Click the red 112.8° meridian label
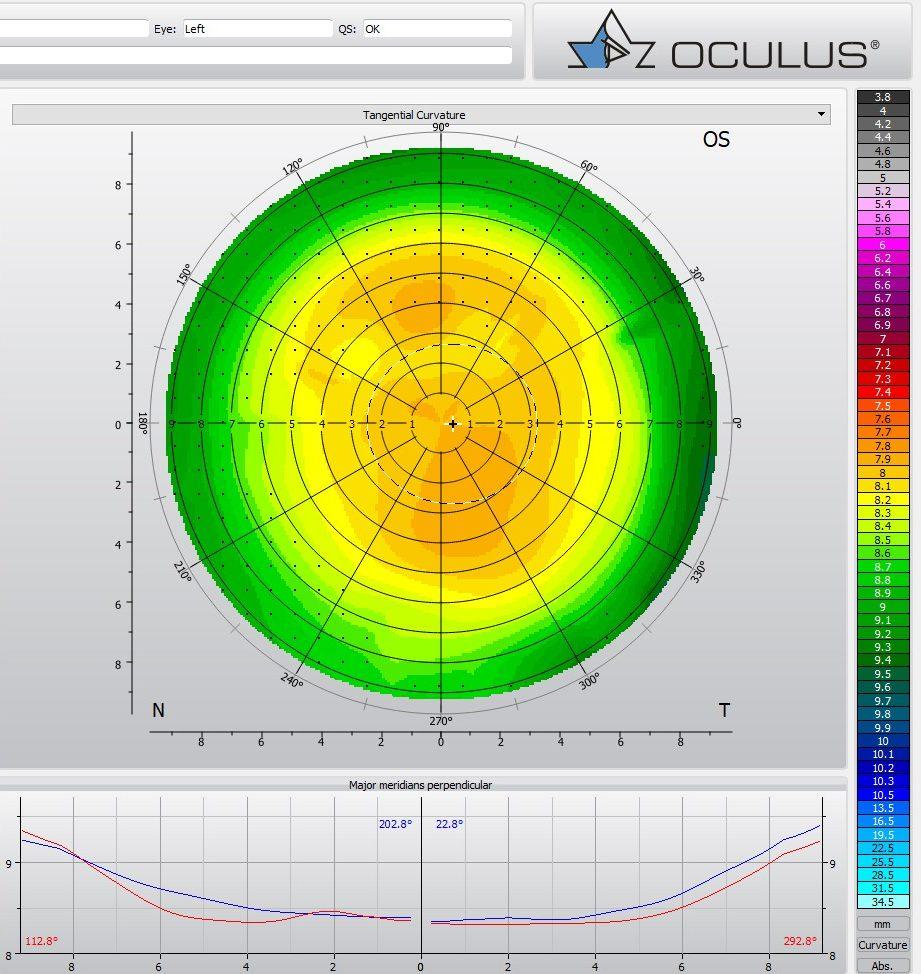Screen dimensions: 921x974 tap(40, 941)
